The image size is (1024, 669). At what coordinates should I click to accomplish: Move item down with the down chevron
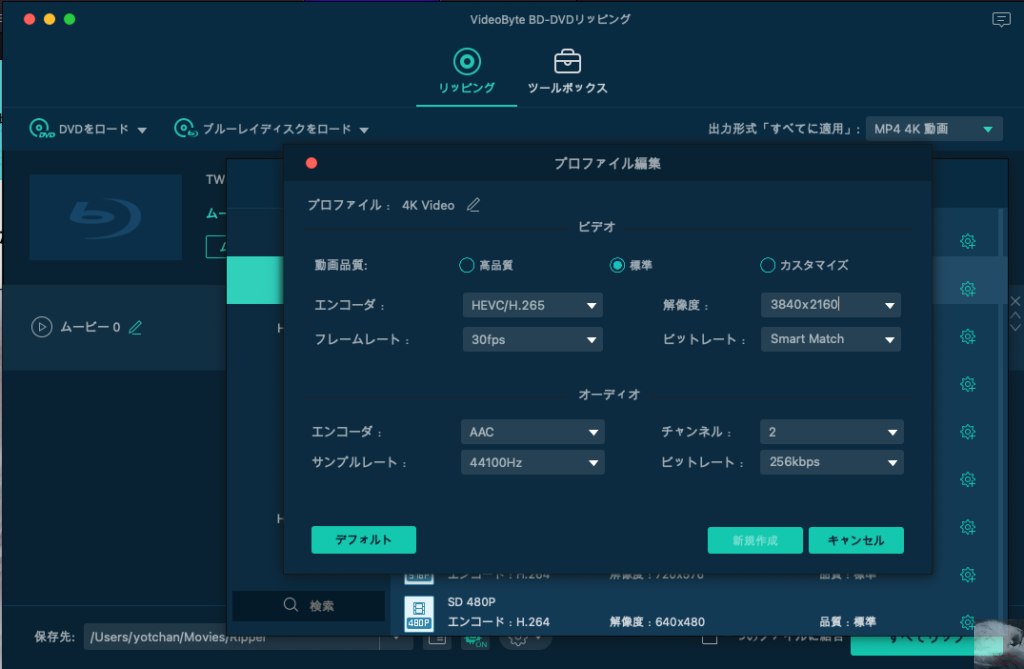pyautogui.click(x=1016, y=327)
